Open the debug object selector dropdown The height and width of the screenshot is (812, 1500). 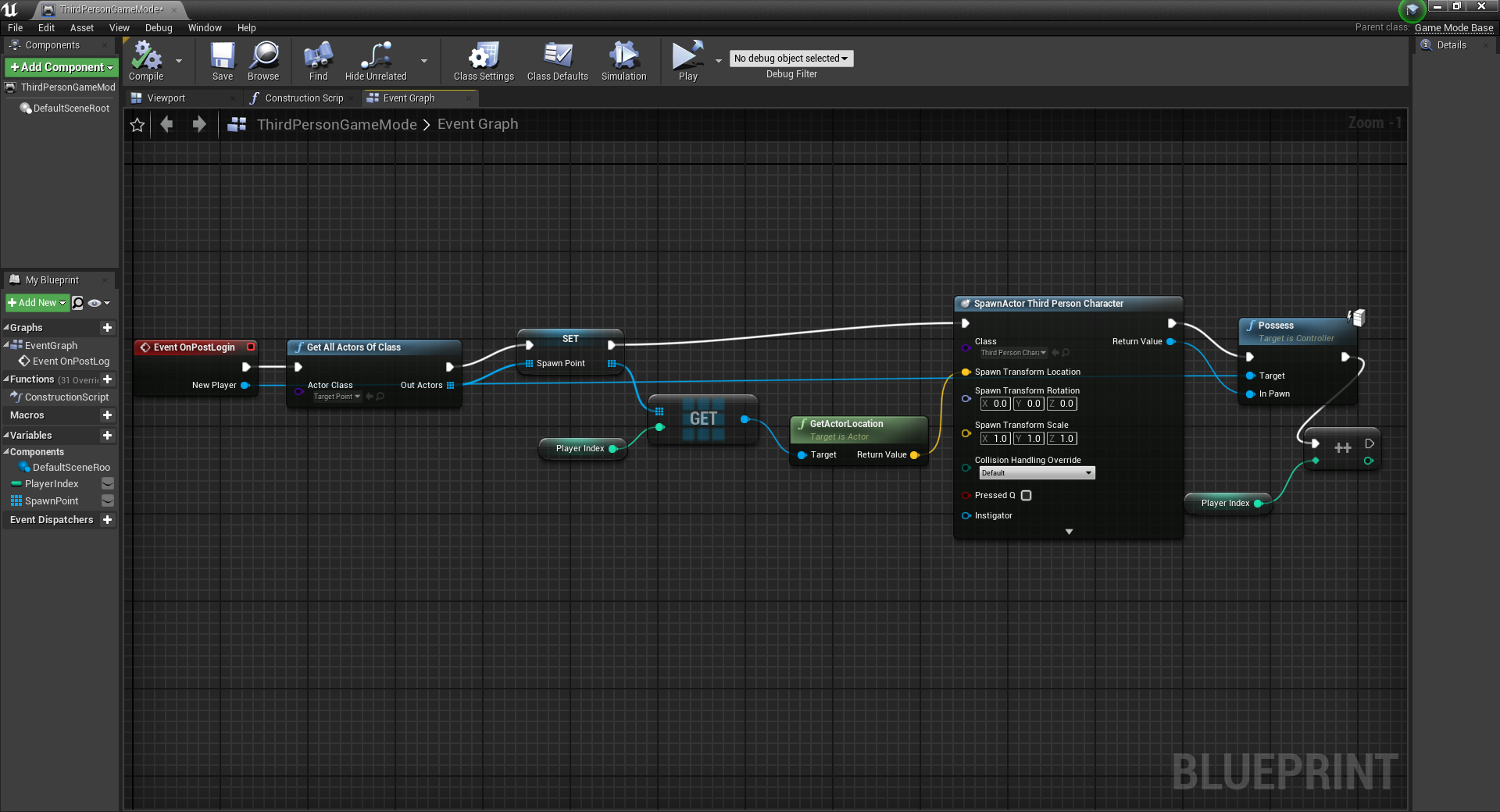[791, 59]
